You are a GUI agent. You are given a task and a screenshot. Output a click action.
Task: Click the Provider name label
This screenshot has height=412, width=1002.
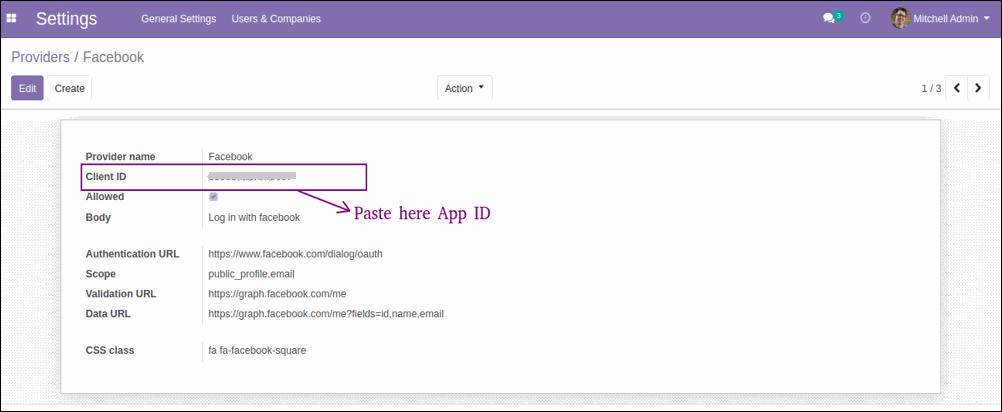coord(120,156)
